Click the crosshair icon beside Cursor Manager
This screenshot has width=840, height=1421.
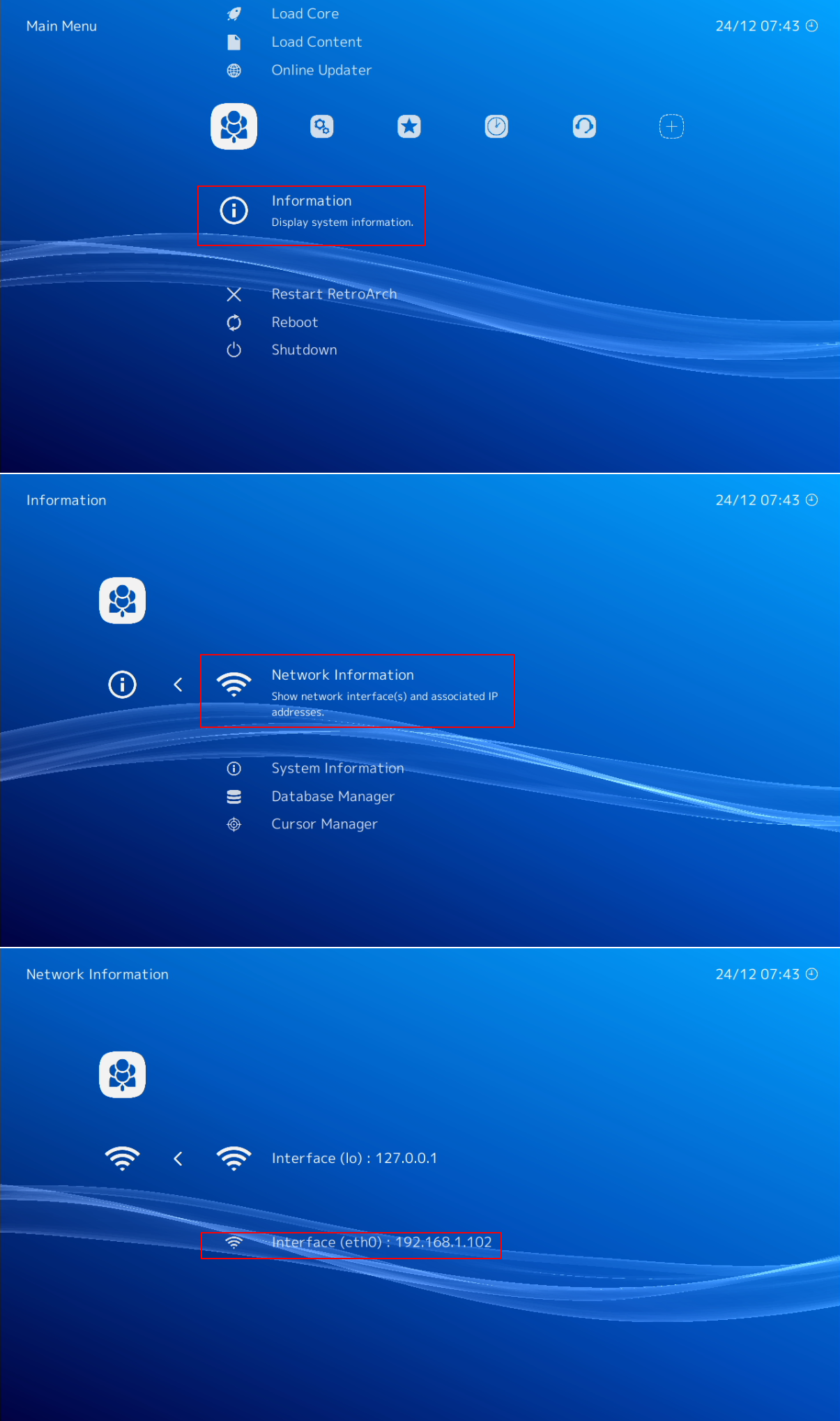click(234, 824)
